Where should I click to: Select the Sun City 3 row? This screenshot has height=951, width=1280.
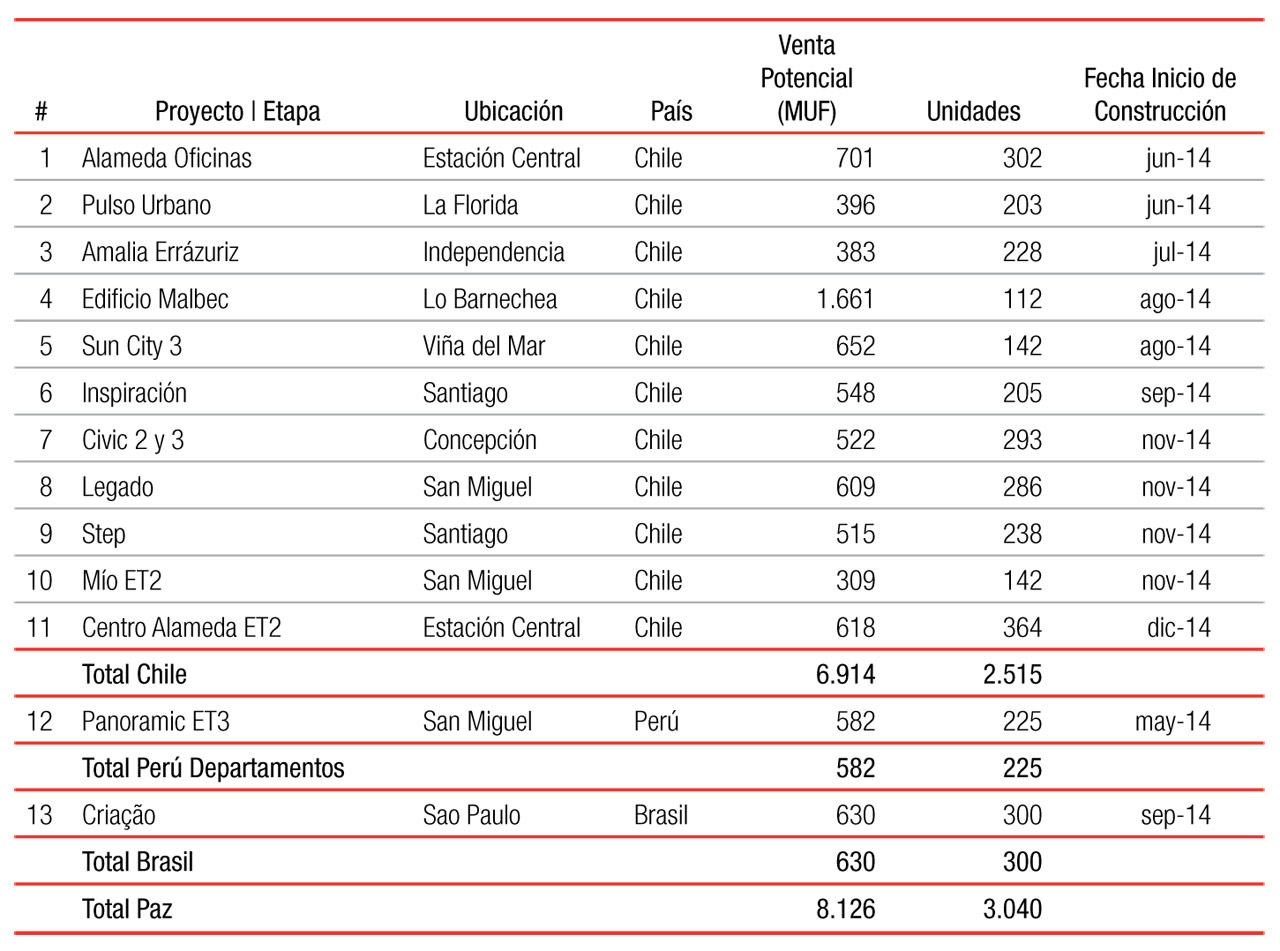tap(640, 346)
